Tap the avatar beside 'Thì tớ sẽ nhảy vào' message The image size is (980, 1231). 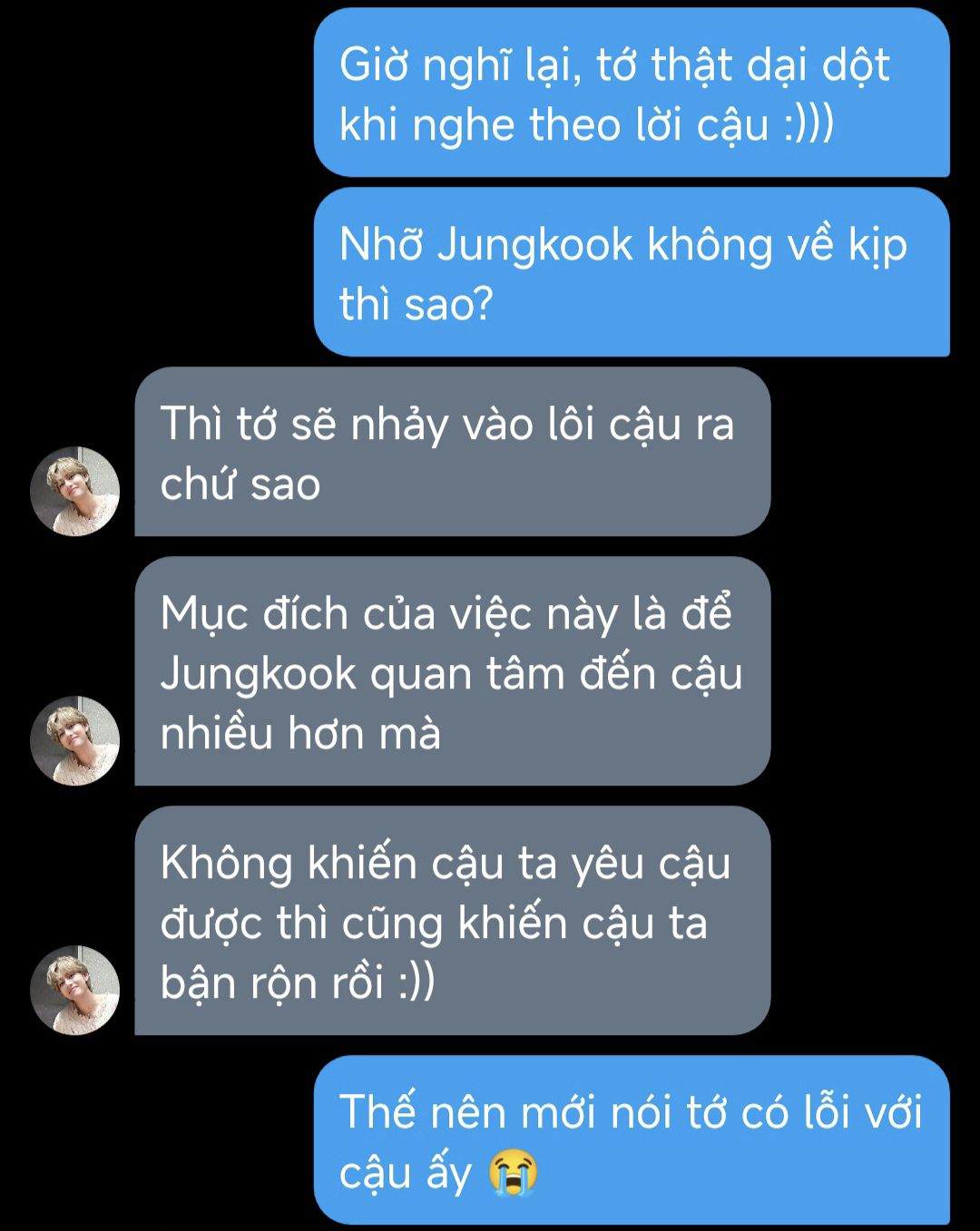tap(75, 491)
